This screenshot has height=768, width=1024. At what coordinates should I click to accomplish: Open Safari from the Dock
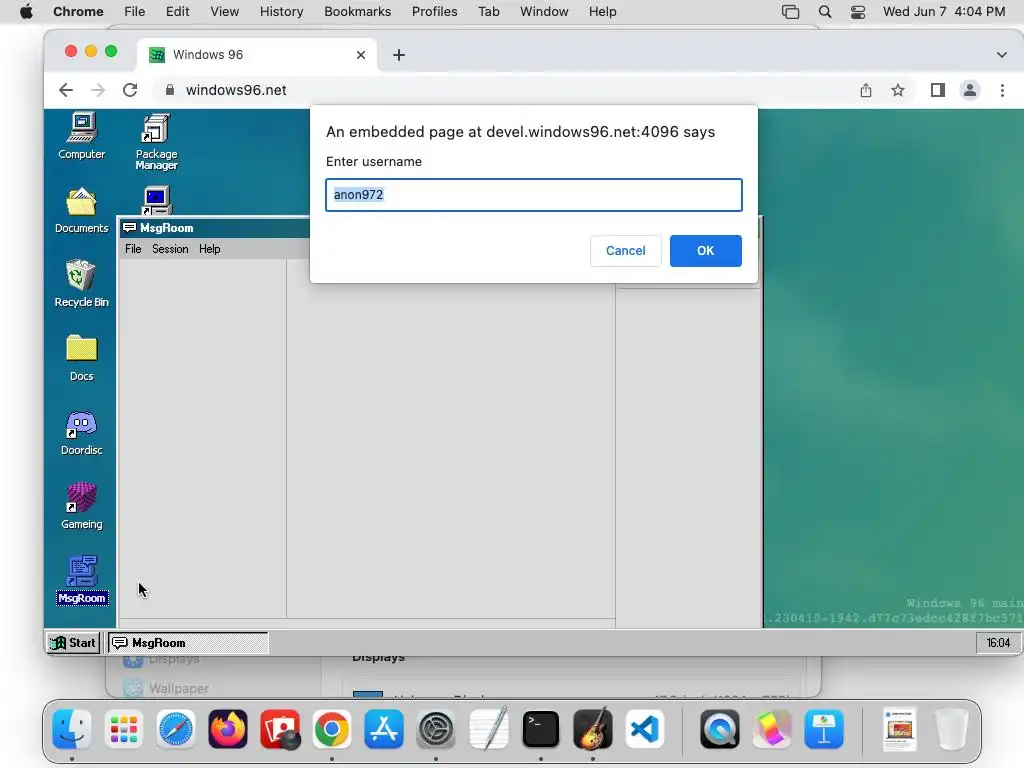tap(175, 729)
